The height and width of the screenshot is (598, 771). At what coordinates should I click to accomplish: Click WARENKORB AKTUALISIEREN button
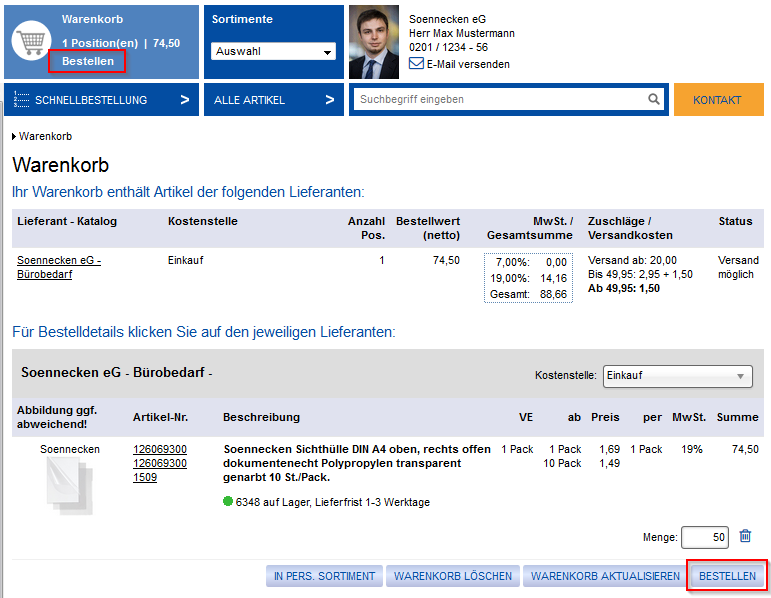tap(605, 576)
